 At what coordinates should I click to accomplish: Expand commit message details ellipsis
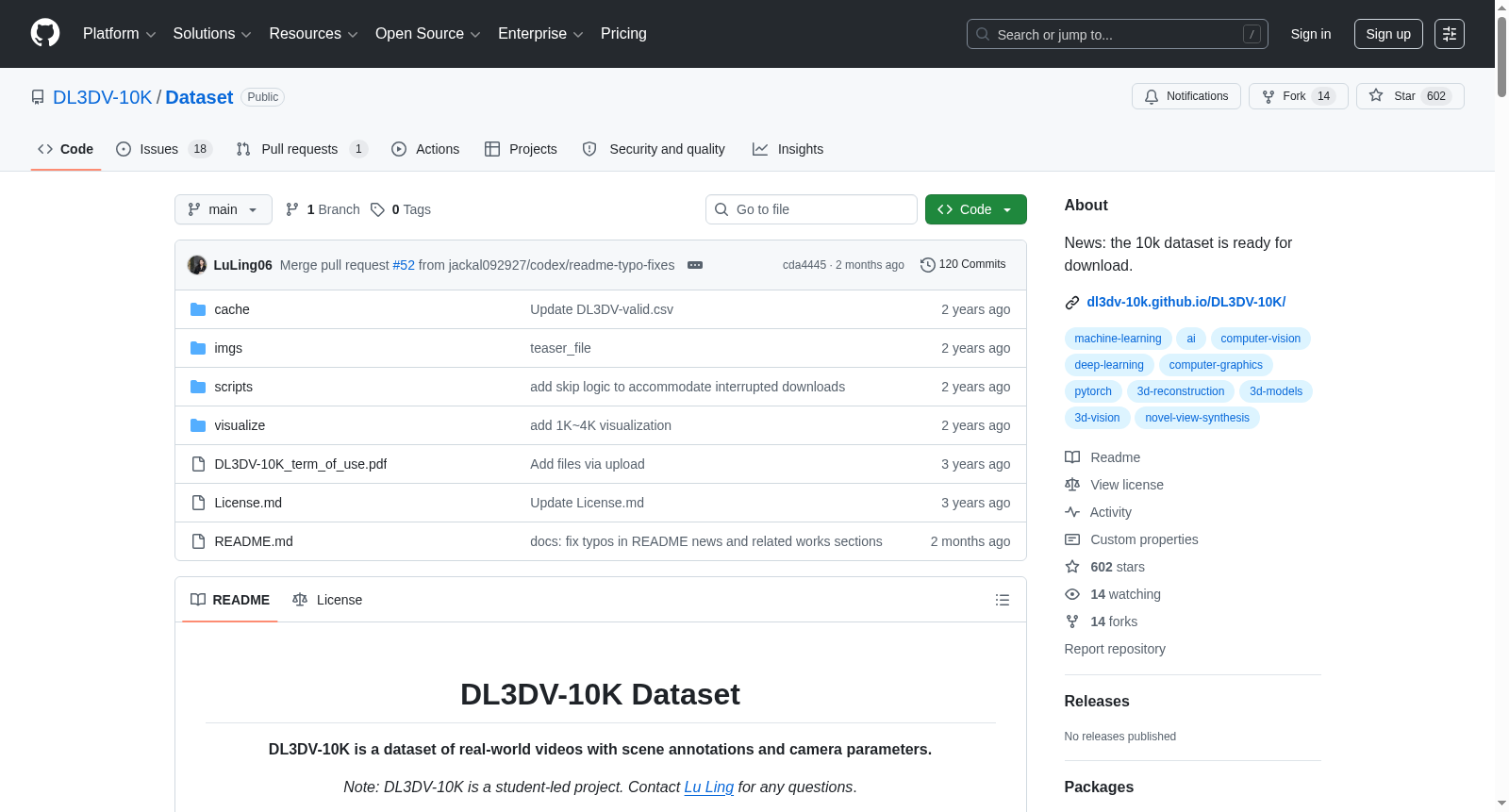695,265
